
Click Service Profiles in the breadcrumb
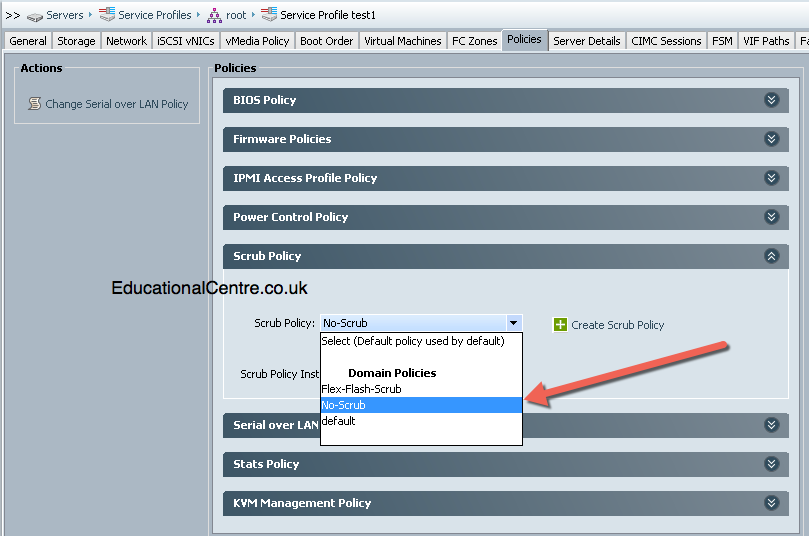(155, 15)
